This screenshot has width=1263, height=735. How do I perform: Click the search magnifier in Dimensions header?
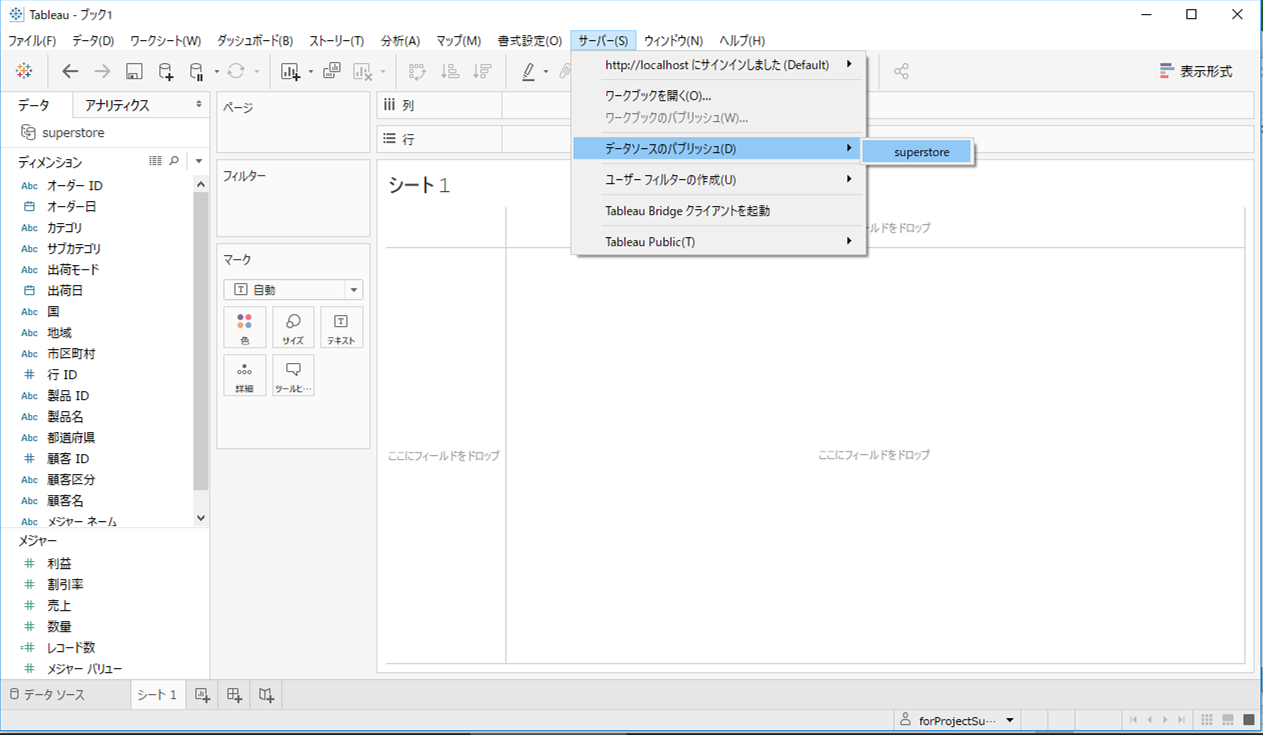174,160
